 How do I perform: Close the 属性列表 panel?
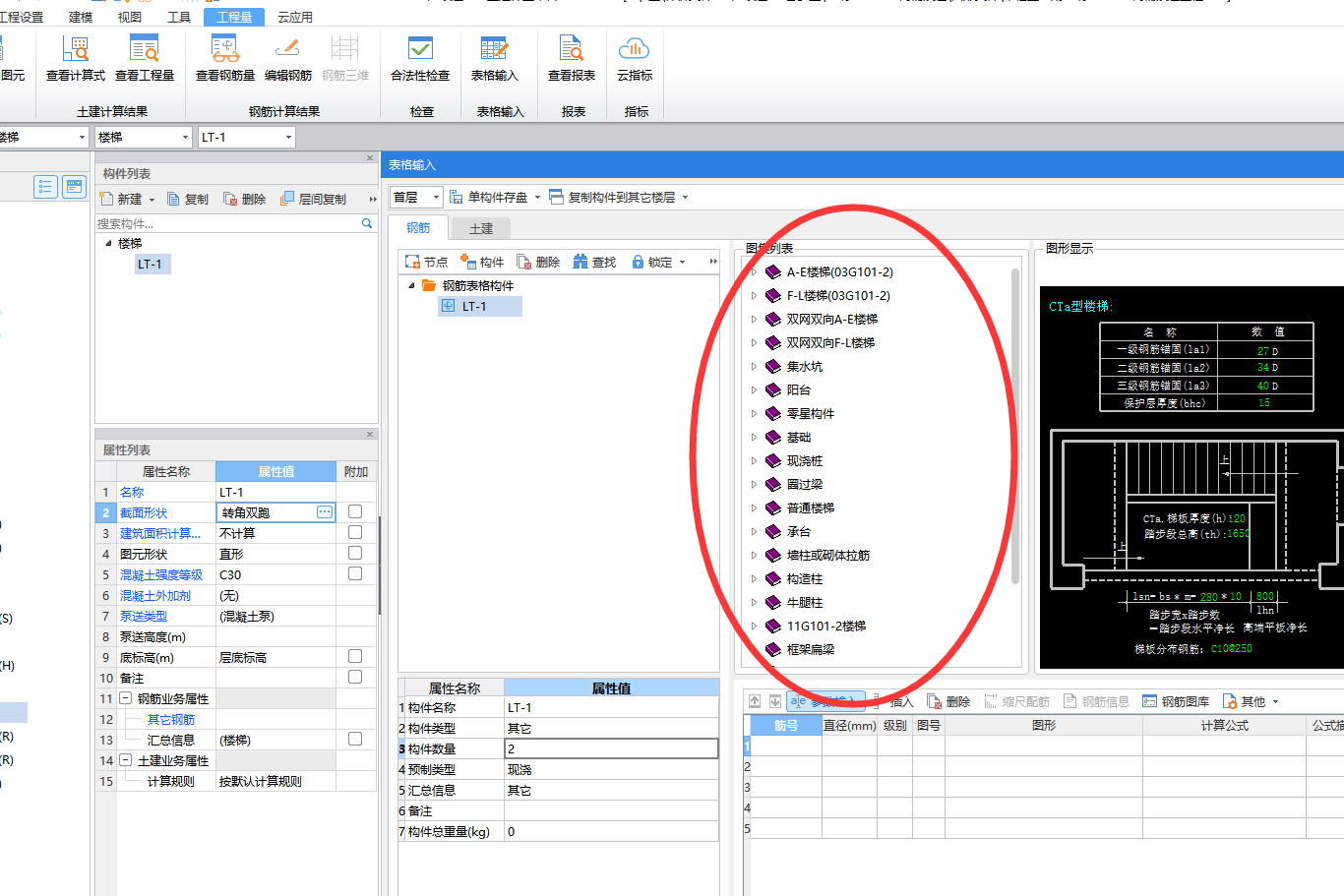370,434
